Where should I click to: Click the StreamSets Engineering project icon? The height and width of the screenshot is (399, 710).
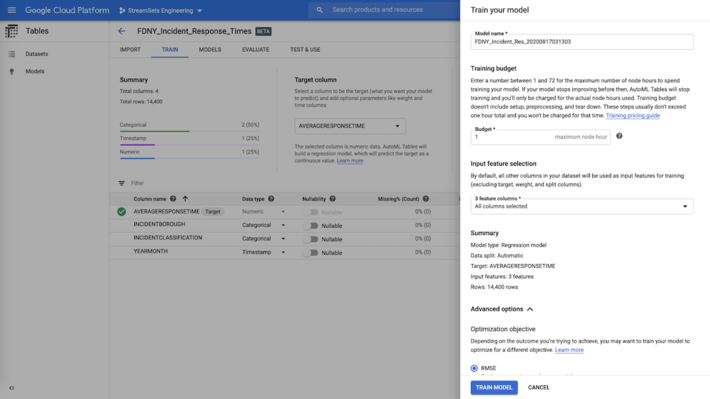point(122,10)
